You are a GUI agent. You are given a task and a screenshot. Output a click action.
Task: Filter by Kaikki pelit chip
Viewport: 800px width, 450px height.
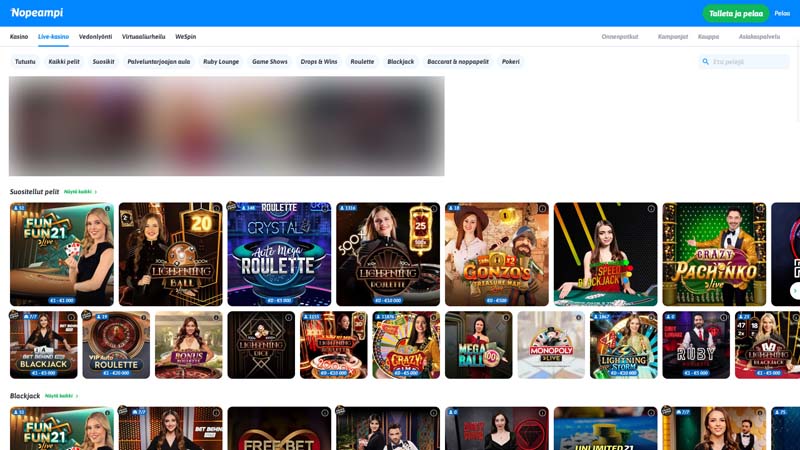64,62
